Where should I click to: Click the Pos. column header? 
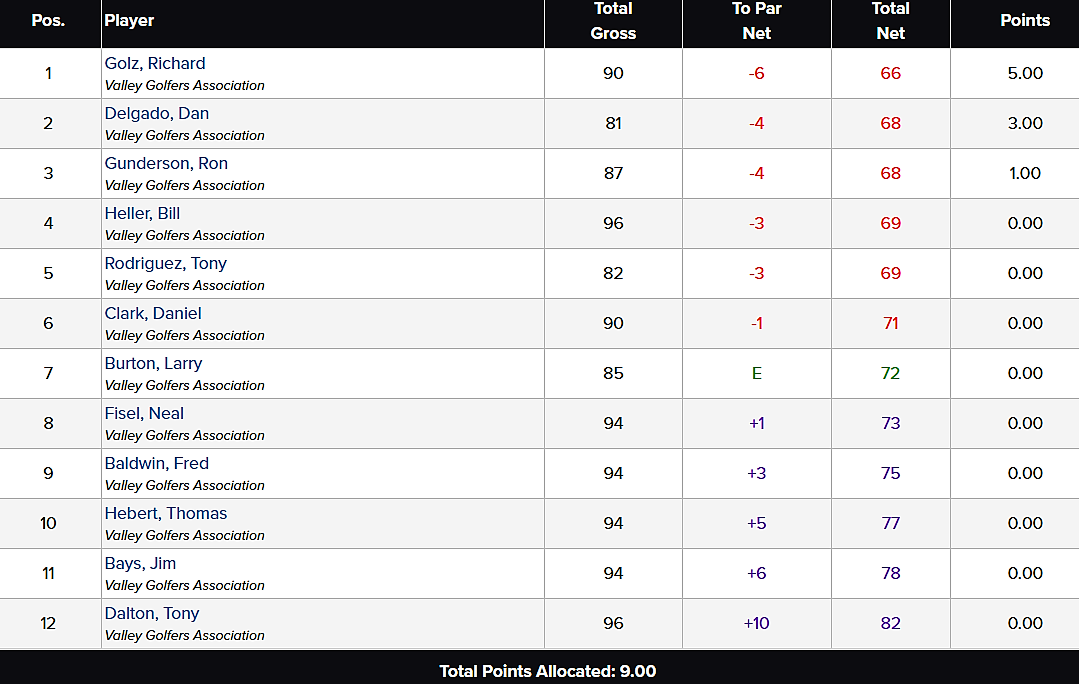[x=48, y=21]
